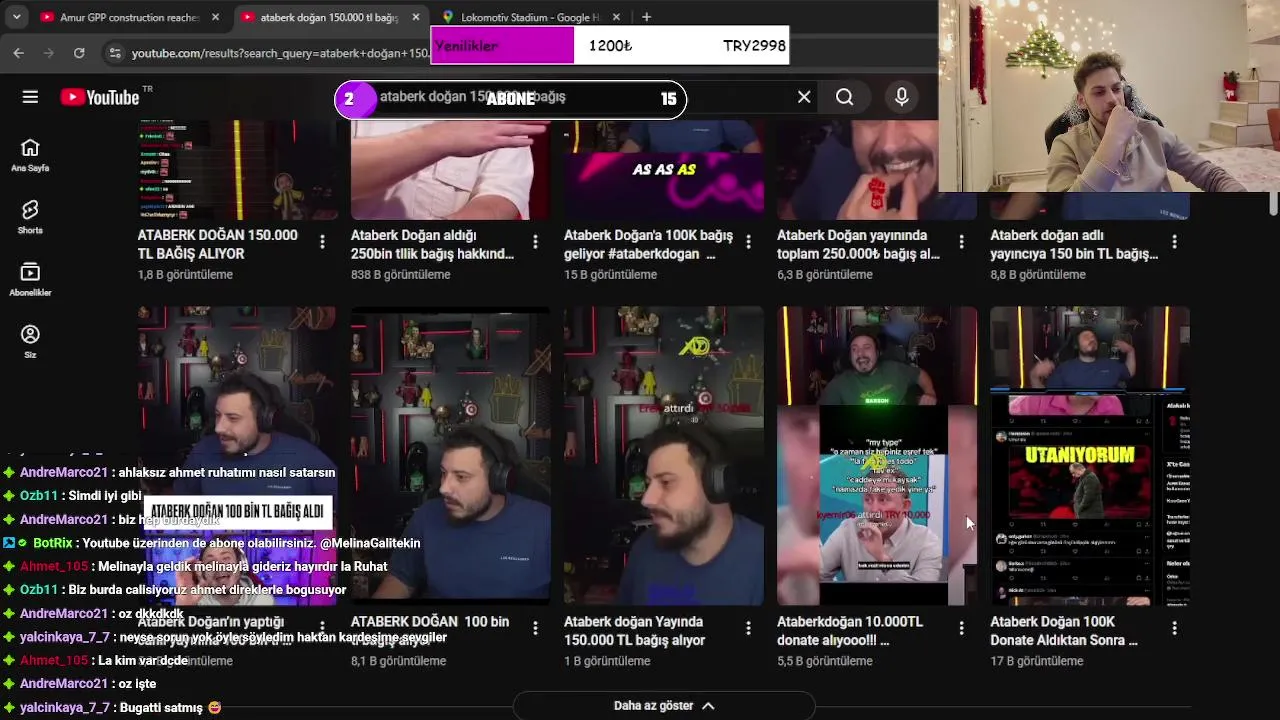
Task: Open site info icon in address bar
Action: pyautogui.click(x=115, y=53)
